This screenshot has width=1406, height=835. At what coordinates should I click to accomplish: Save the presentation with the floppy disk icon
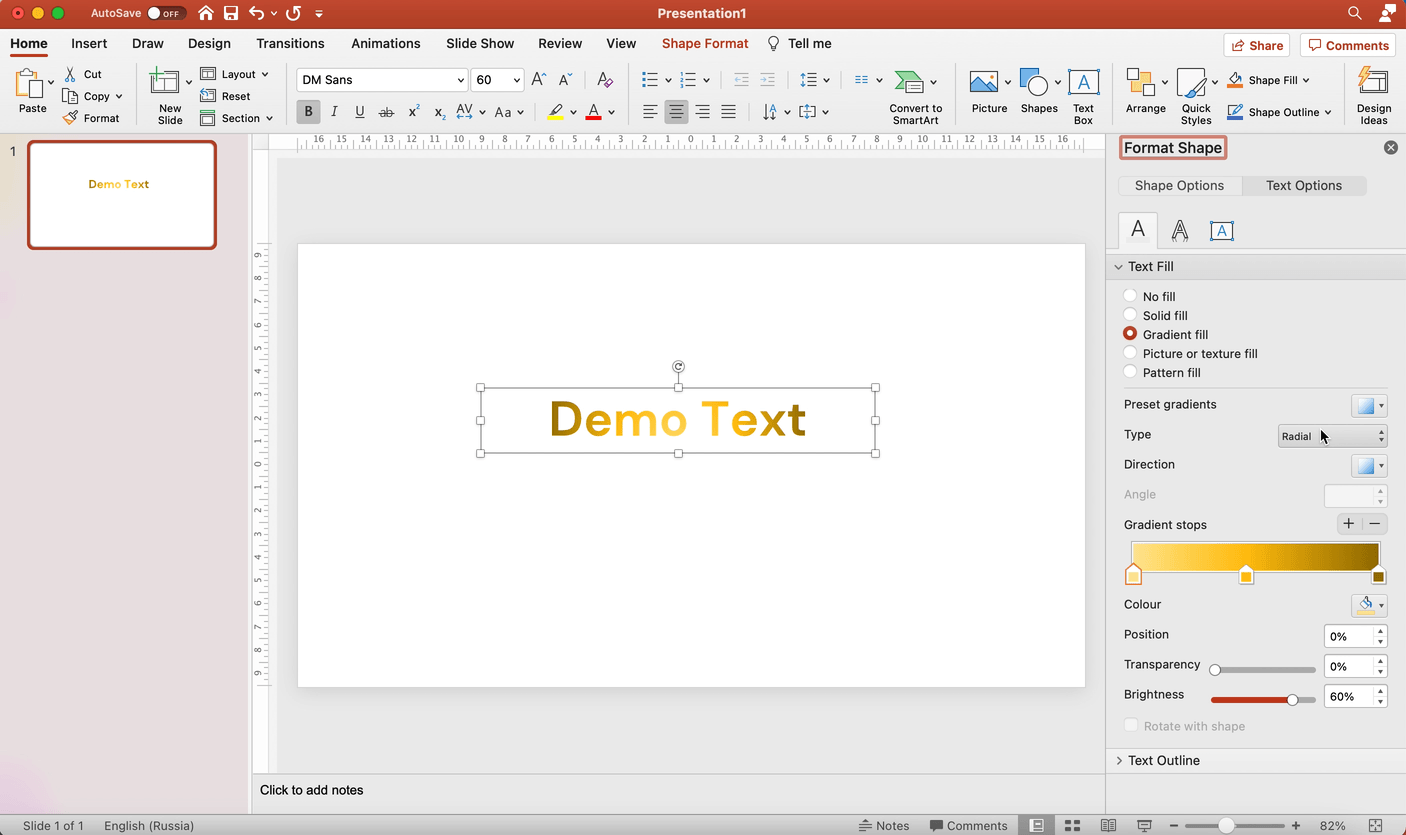pyautogui.click(x=231, y=13)
